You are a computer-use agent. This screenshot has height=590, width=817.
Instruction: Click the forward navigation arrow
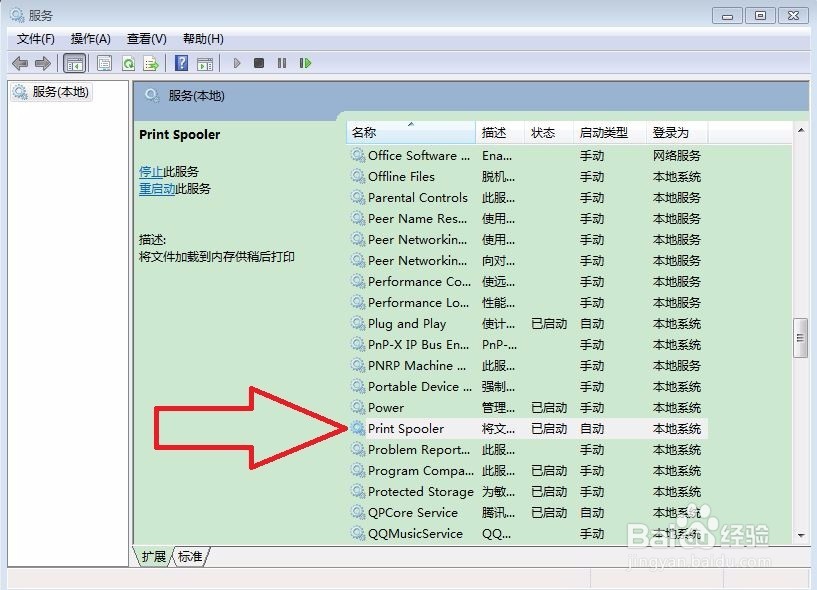tap(43, 63)
